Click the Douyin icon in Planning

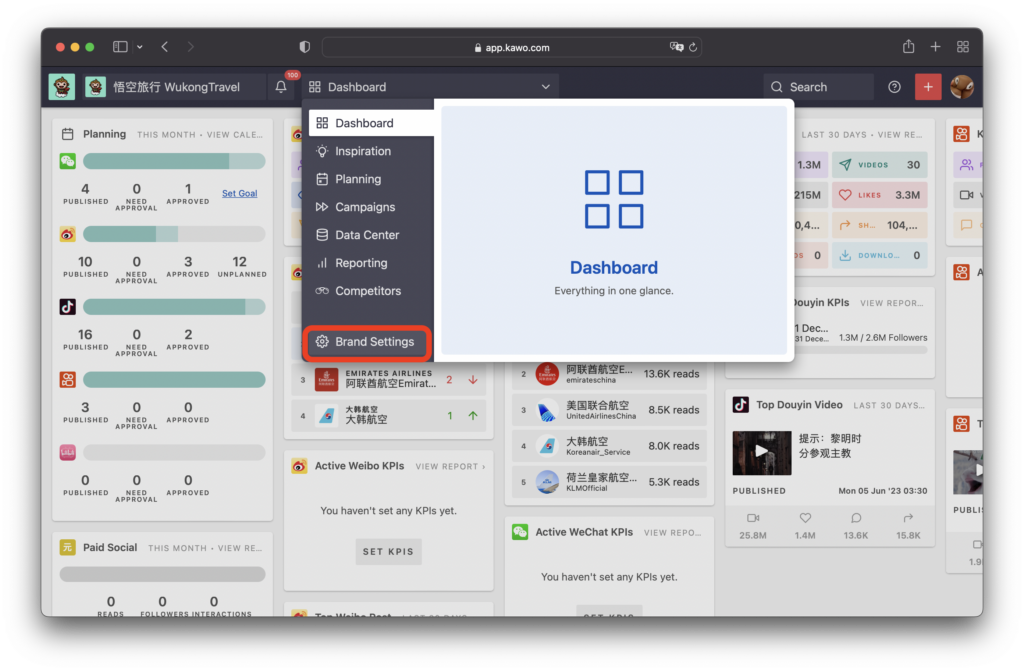[x=68, y=306]
